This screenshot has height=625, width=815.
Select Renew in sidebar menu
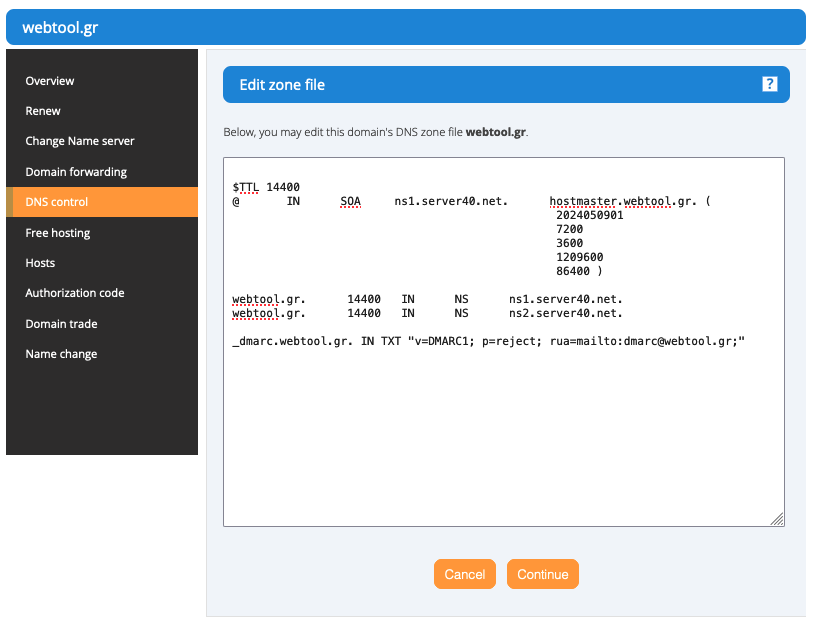[x=43, y=111]
